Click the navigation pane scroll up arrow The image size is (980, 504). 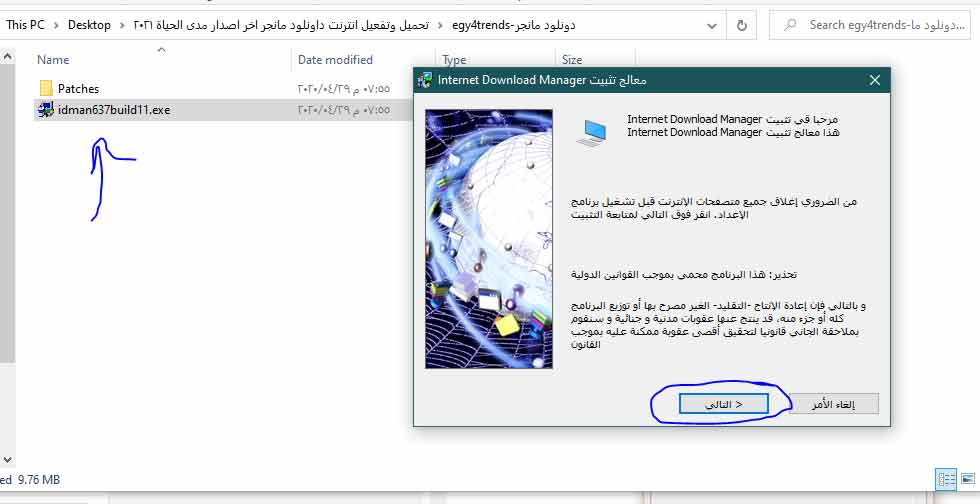[x=8, y=57]
